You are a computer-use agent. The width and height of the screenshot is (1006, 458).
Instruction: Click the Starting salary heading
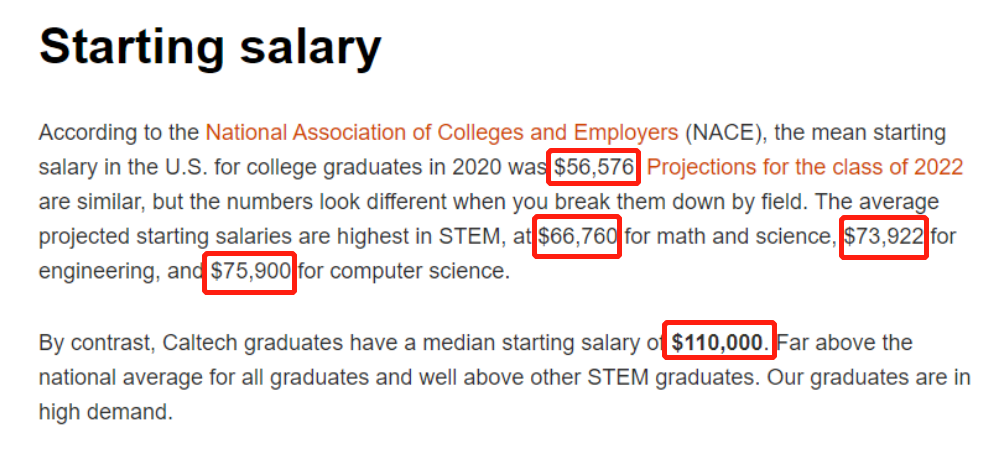pos(210,48)
